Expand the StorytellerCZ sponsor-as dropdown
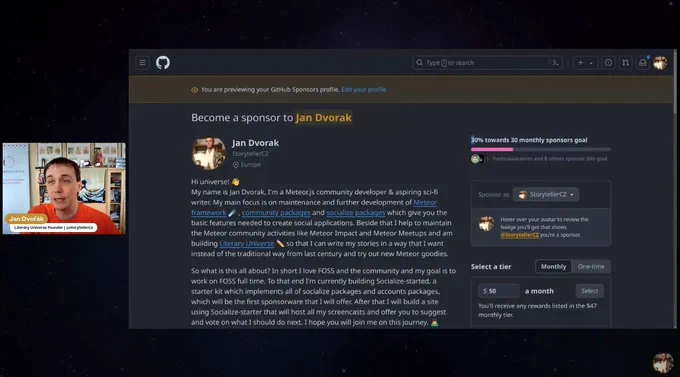 (546, 194)
